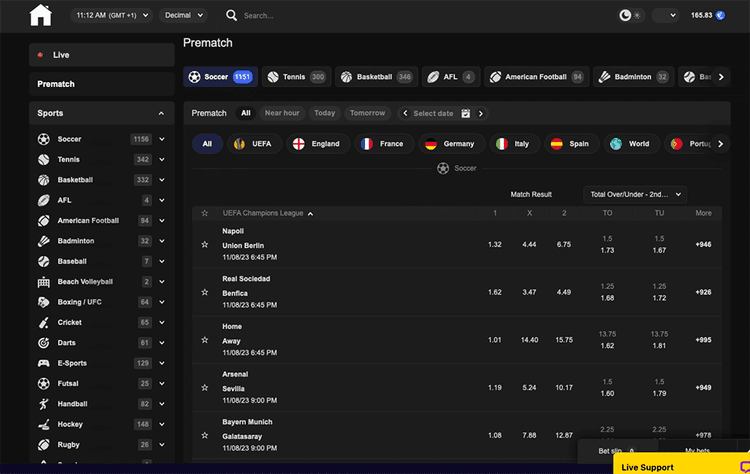Click the Beach Volleyball sidebar icon
750x474 pixels.
(44, 282)
